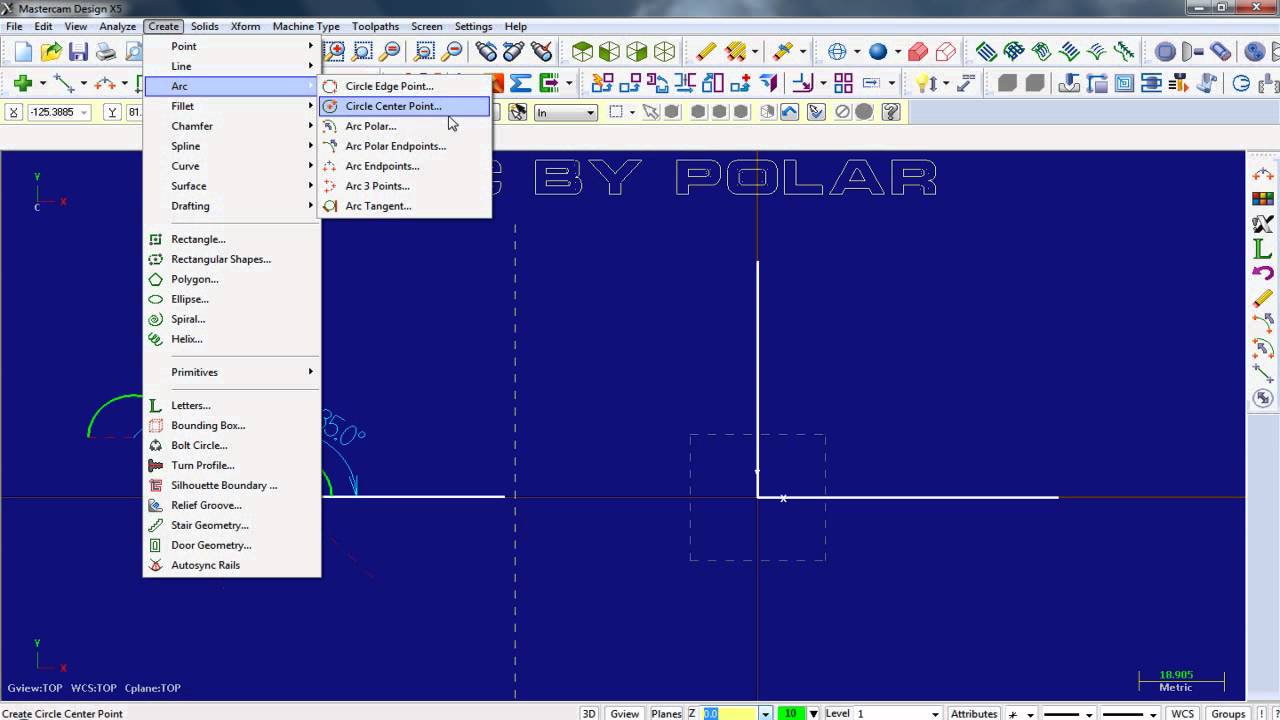Click the colorful grid icon on right toolbar
Image resolution: width=1280 pixels, height=720 pixels.
pyautogui.click(x=1263, y=199)
